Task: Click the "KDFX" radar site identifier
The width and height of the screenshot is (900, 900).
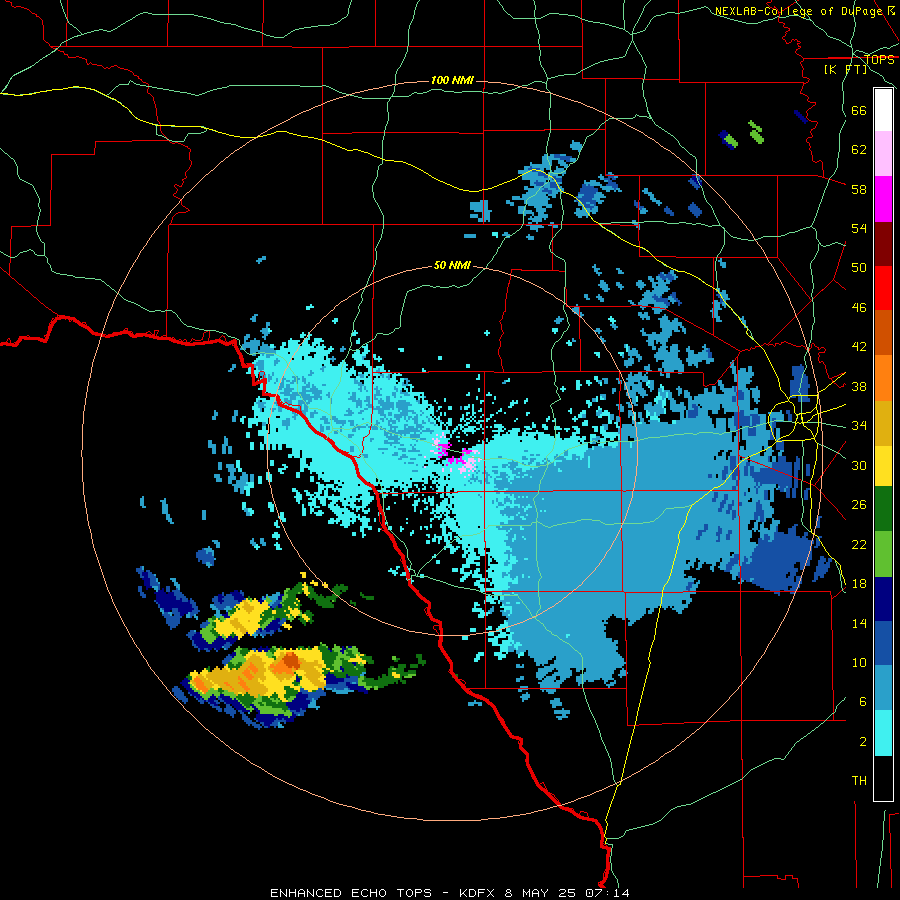Action: point(476,893)
